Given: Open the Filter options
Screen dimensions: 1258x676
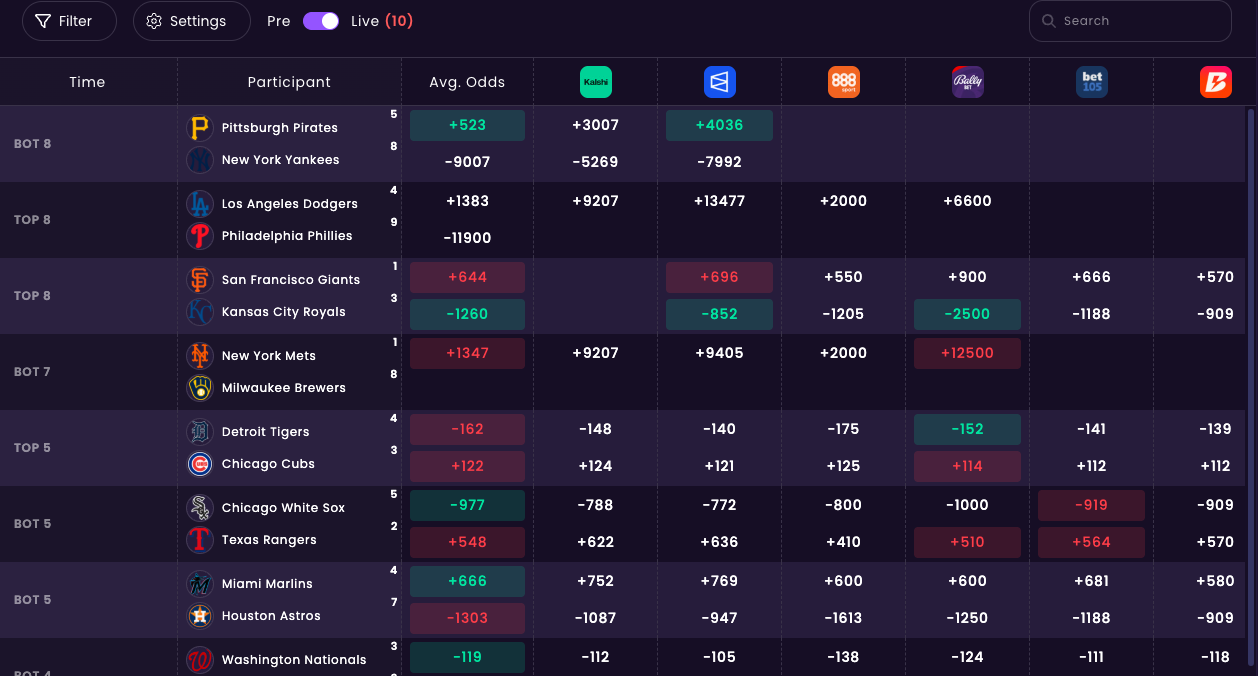Looking at the screenshot, I should click(69, 21).
